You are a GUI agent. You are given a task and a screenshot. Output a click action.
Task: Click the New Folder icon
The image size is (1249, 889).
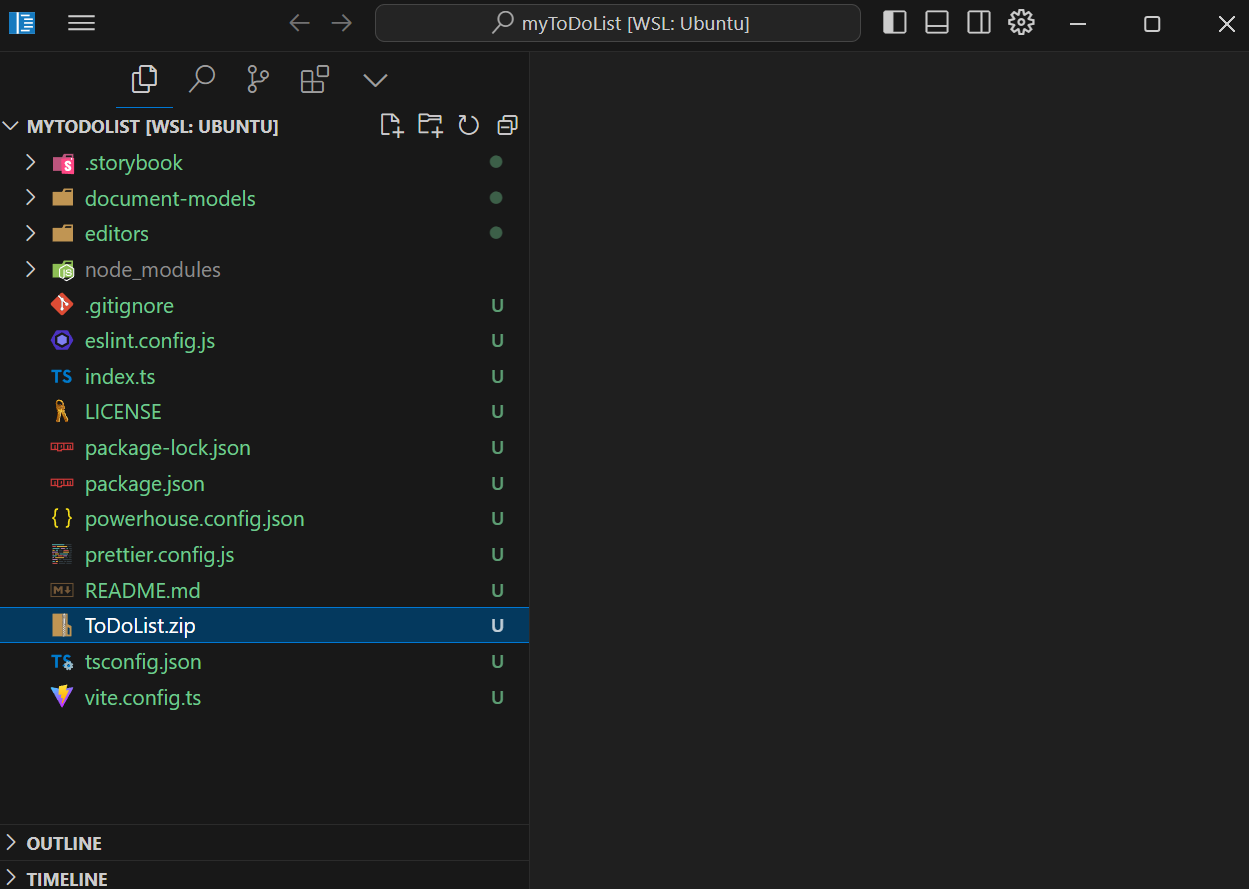430,125
